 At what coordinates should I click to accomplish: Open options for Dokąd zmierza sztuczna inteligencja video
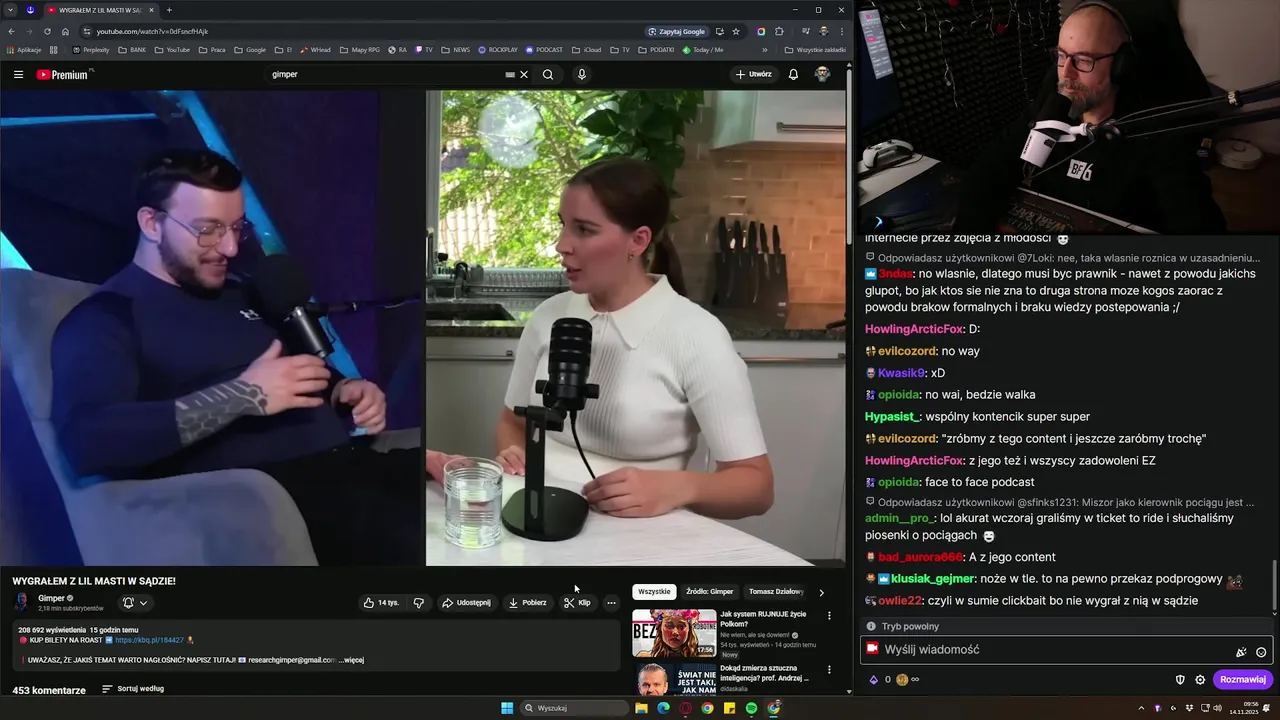click(x=829, y=669)
